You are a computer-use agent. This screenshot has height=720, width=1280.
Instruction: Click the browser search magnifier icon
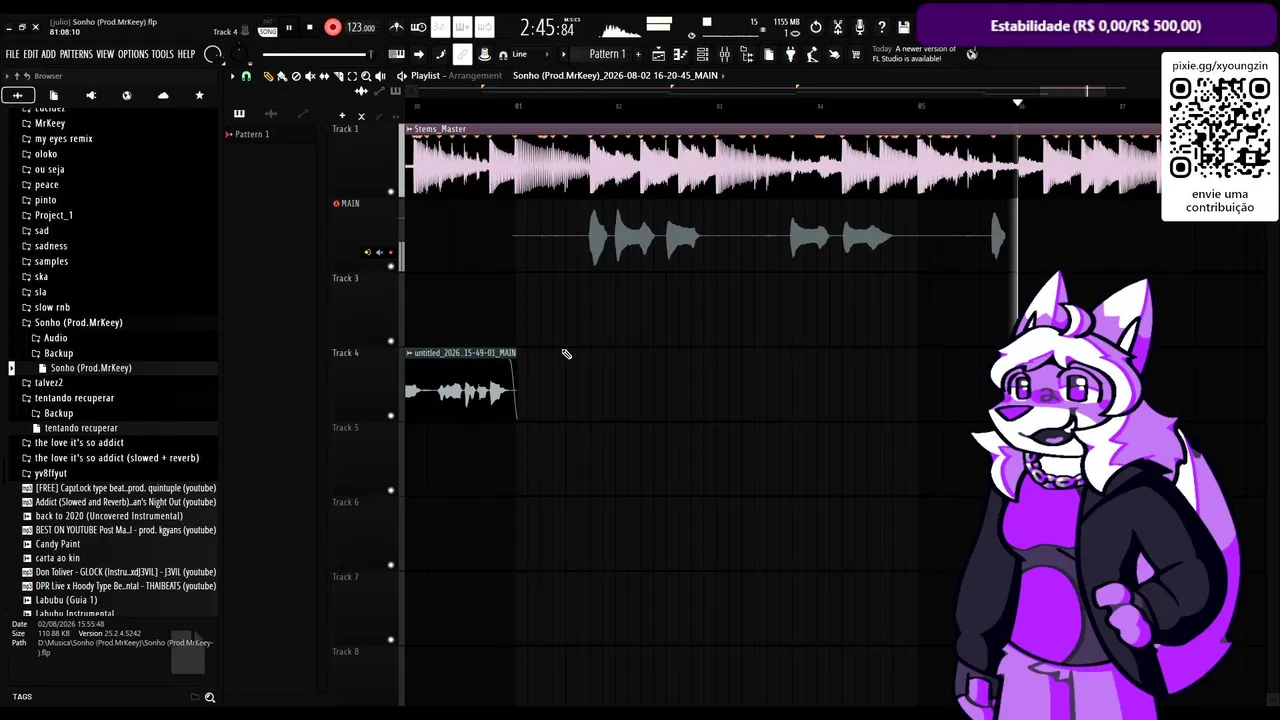[x=210, y=697]
